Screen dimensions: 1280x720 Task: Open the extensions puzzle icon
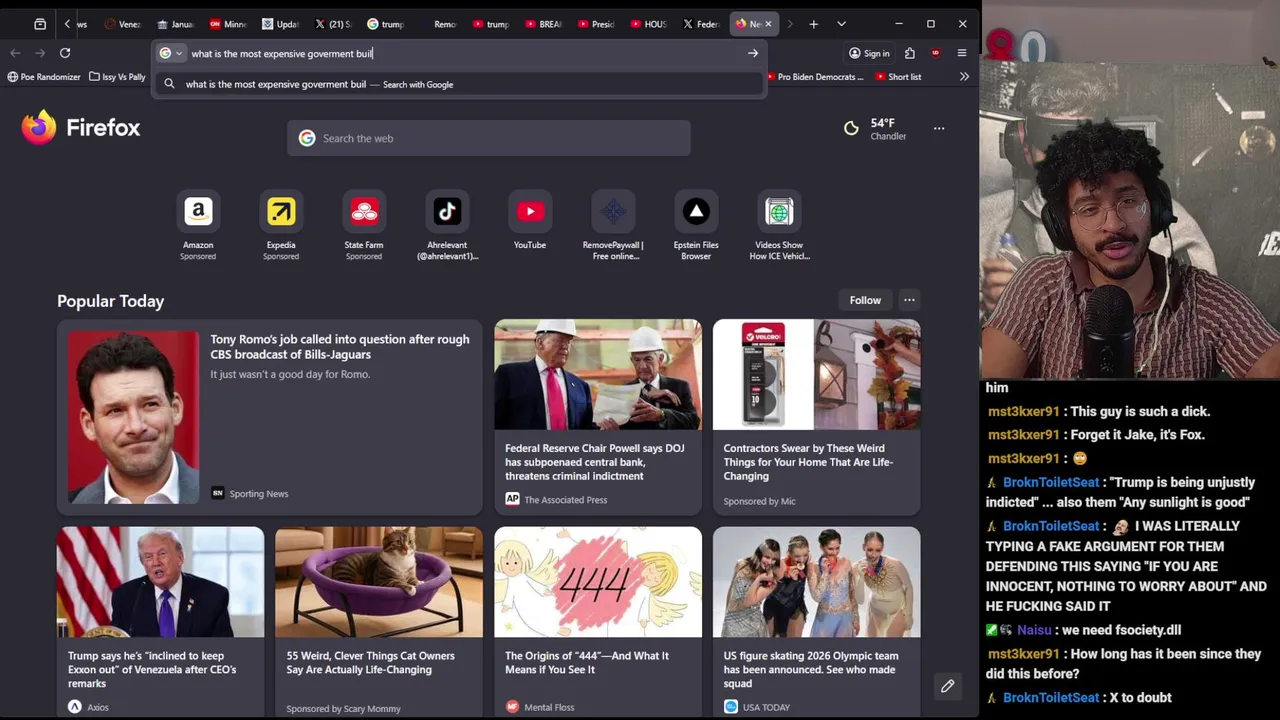[910, 53]
